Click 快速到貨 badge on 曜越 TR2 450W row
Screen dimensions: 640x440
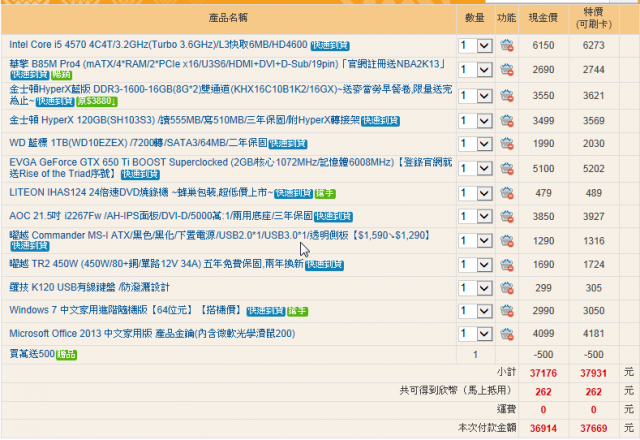pyautogui.click(x=325, y=265)
